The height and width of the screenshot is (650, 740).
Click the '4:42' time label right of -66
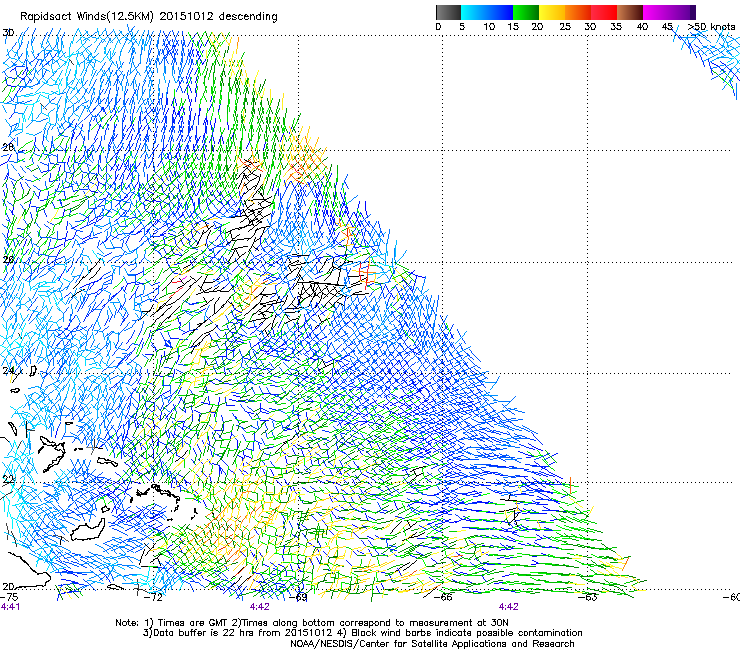click(509, 607)
